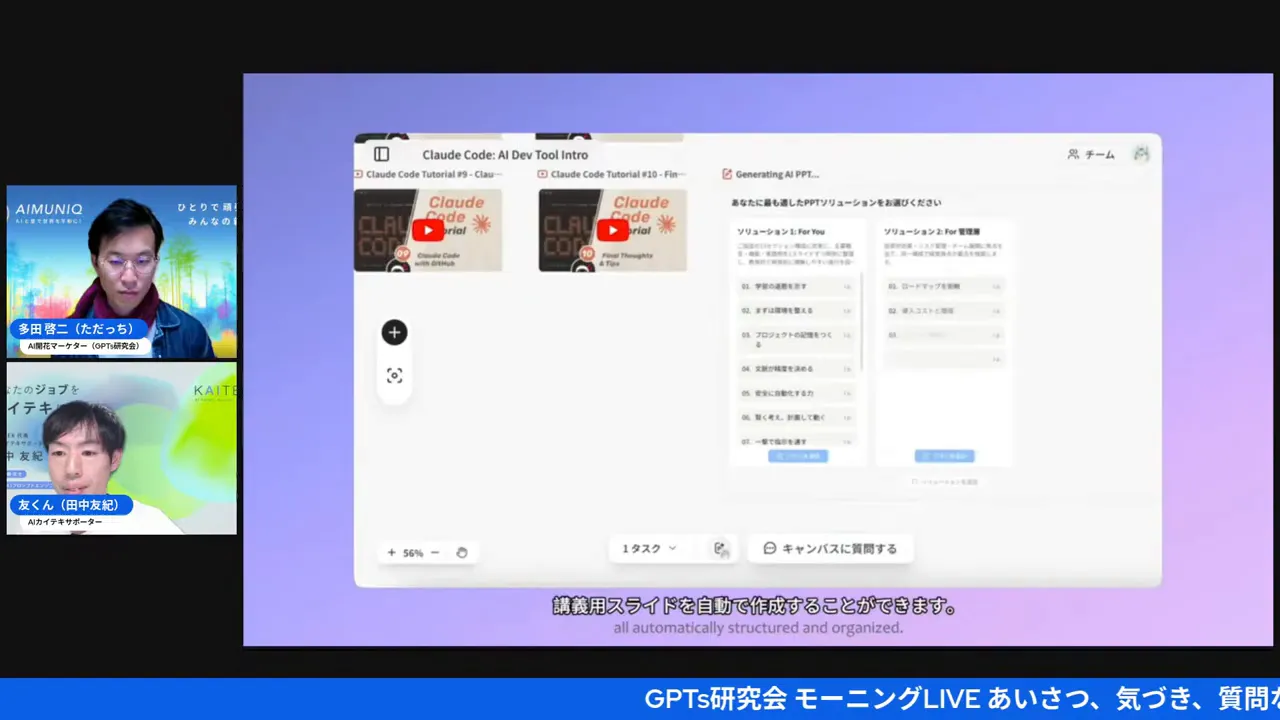Open the 1タスク dropdown menu
The height and width of the screenshot is (720, 1280).
click(x=647, y=548)
